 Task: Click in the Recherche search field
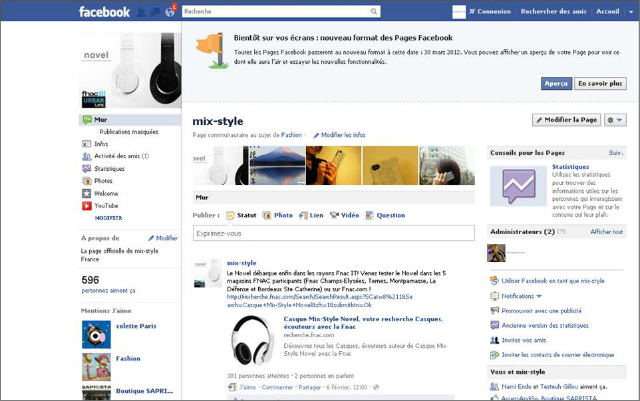coord(276,11)
